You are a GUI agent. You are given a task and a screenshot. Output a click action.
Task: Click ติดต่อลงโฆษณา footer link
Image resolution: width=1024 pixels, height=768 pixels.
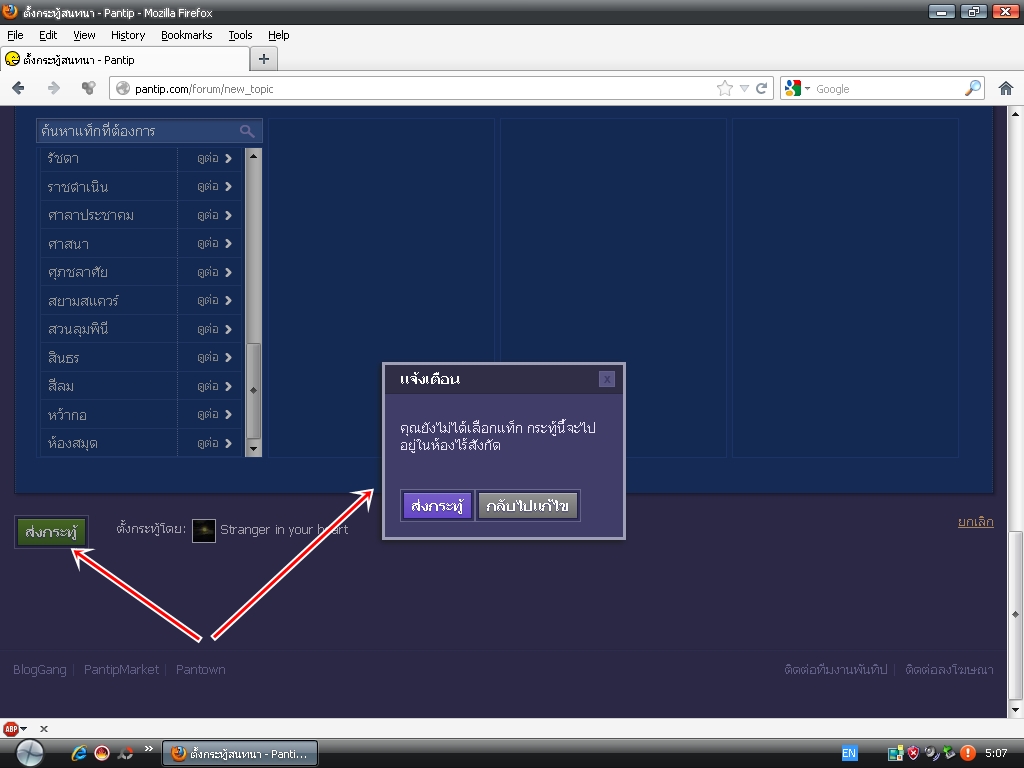(x=950, y=669)
